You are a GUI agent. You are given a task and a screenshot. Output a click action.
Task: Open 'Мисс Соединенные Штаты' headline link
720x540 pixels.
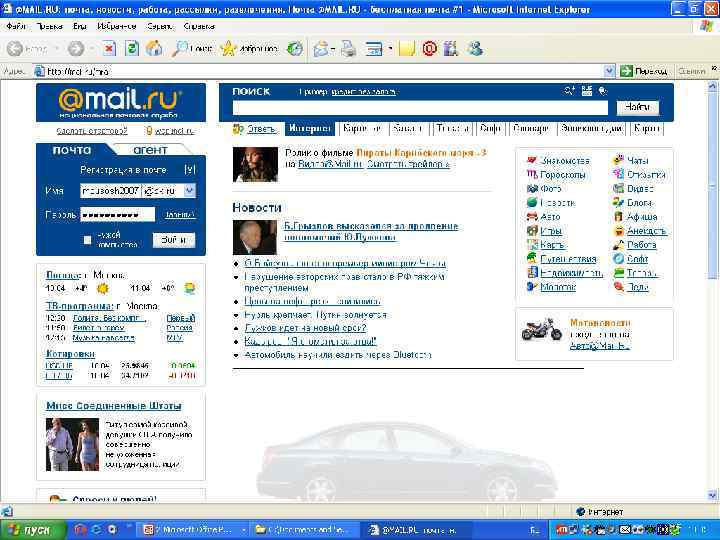(x=114, y=406)
